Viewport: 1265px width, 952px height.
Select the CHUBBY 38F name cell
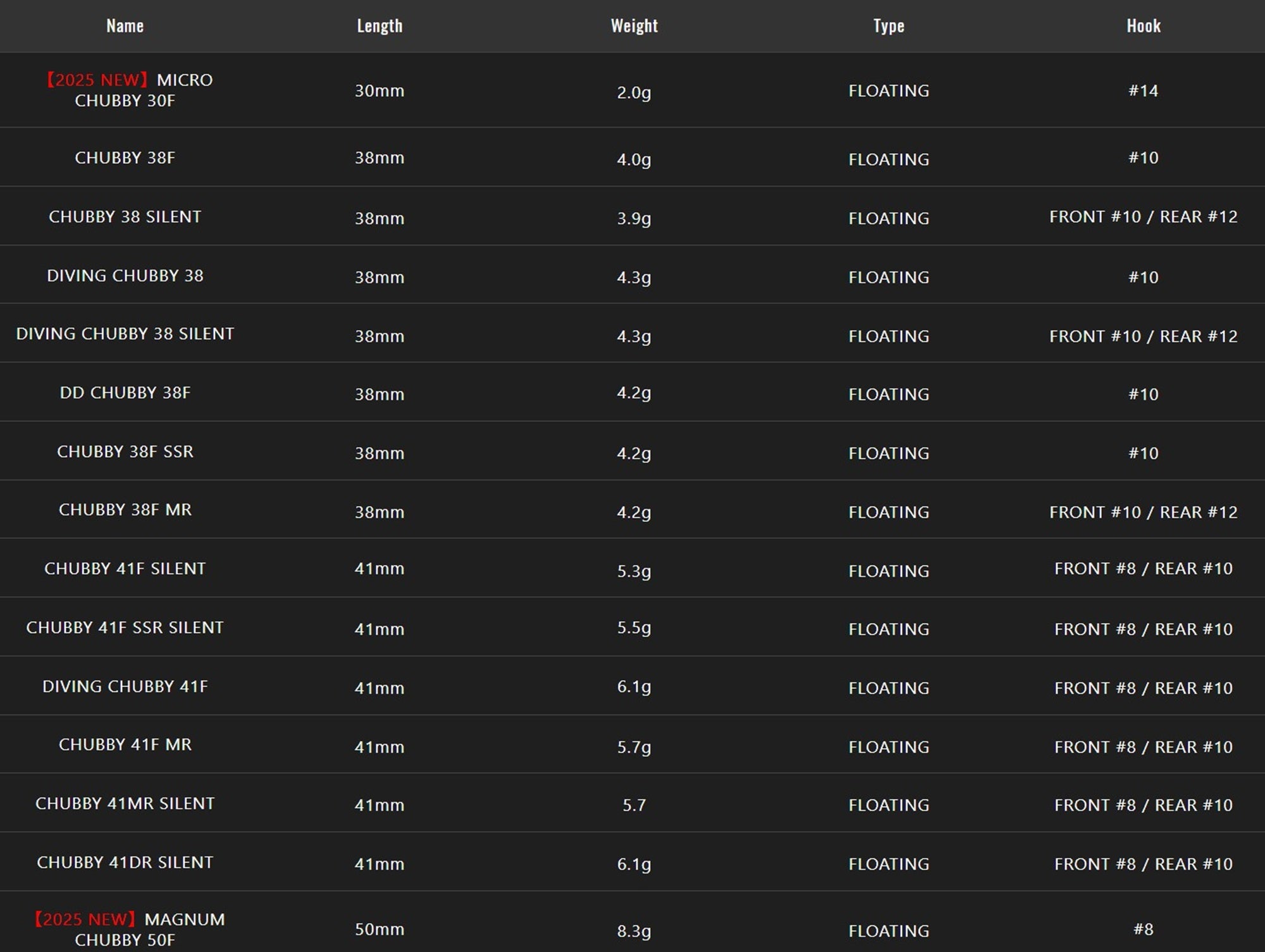coord(125,158)
